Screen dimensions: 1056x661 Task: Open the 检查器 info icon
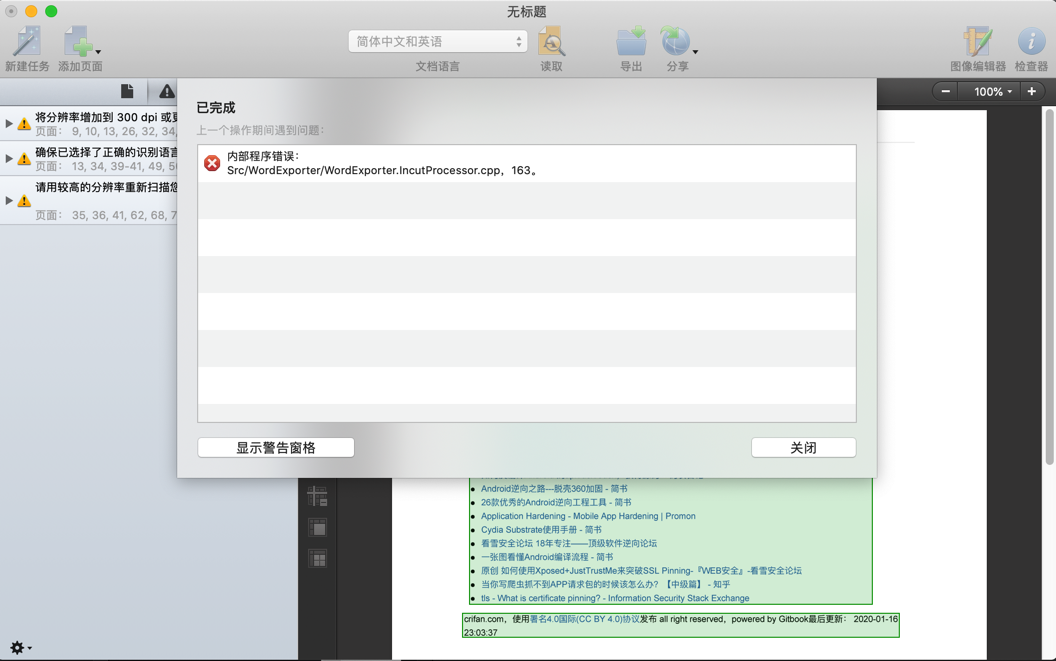pyautogui.click(x=1031, y=42)
